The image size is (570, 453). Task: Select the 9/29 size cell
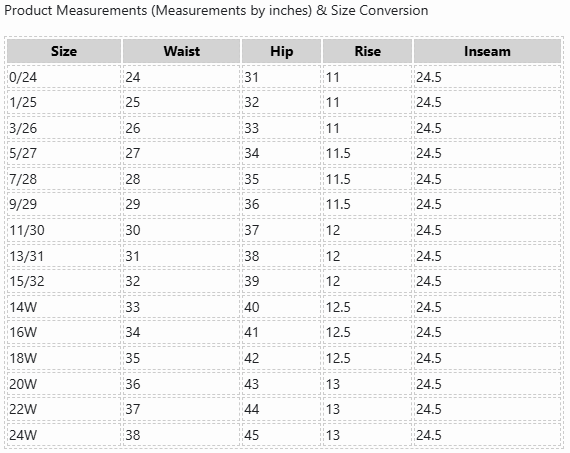[64, 204]
